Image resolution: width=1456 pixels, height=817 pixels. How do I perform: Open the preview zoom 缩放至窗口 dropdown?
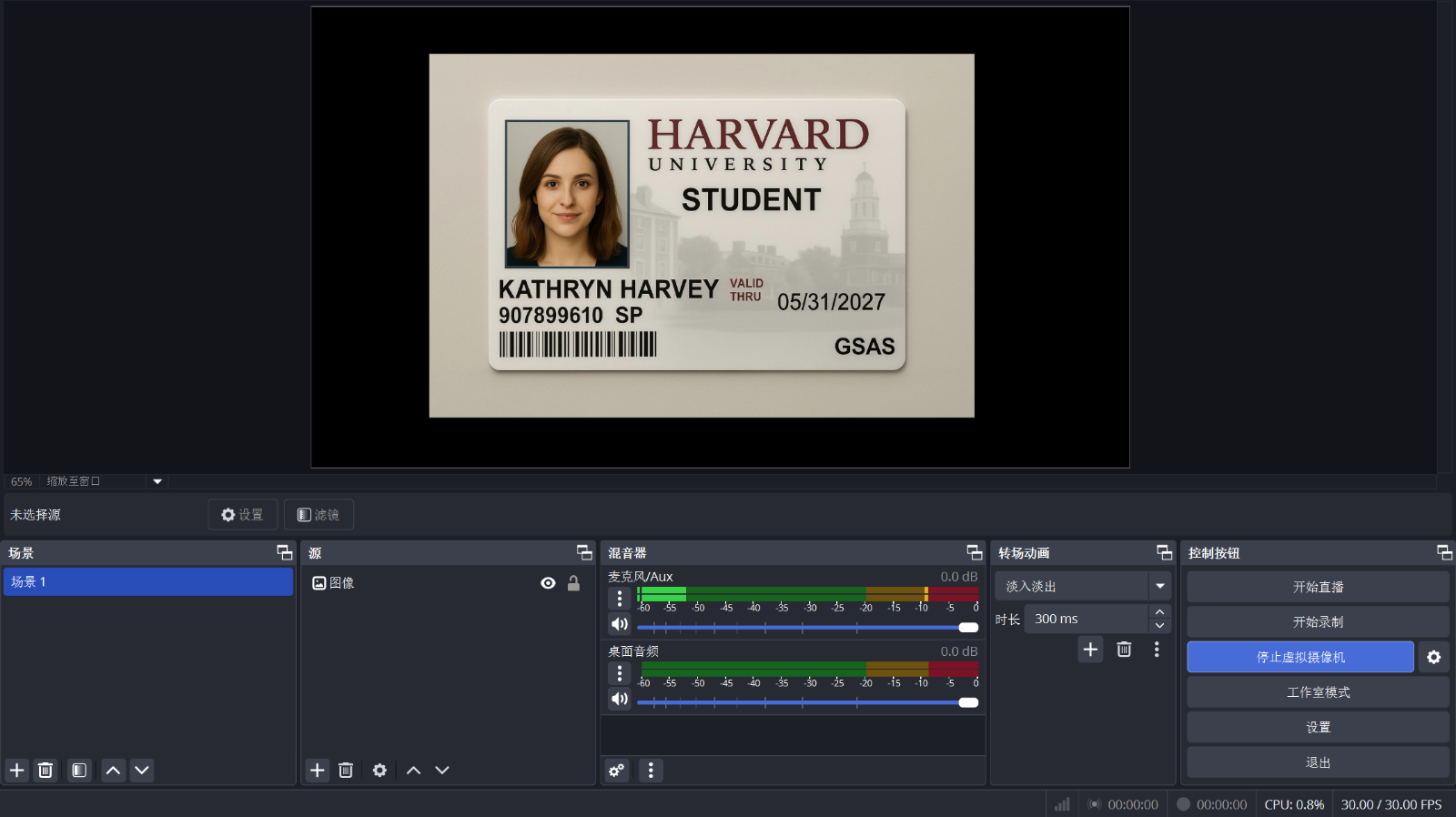(x=157, y=481)
